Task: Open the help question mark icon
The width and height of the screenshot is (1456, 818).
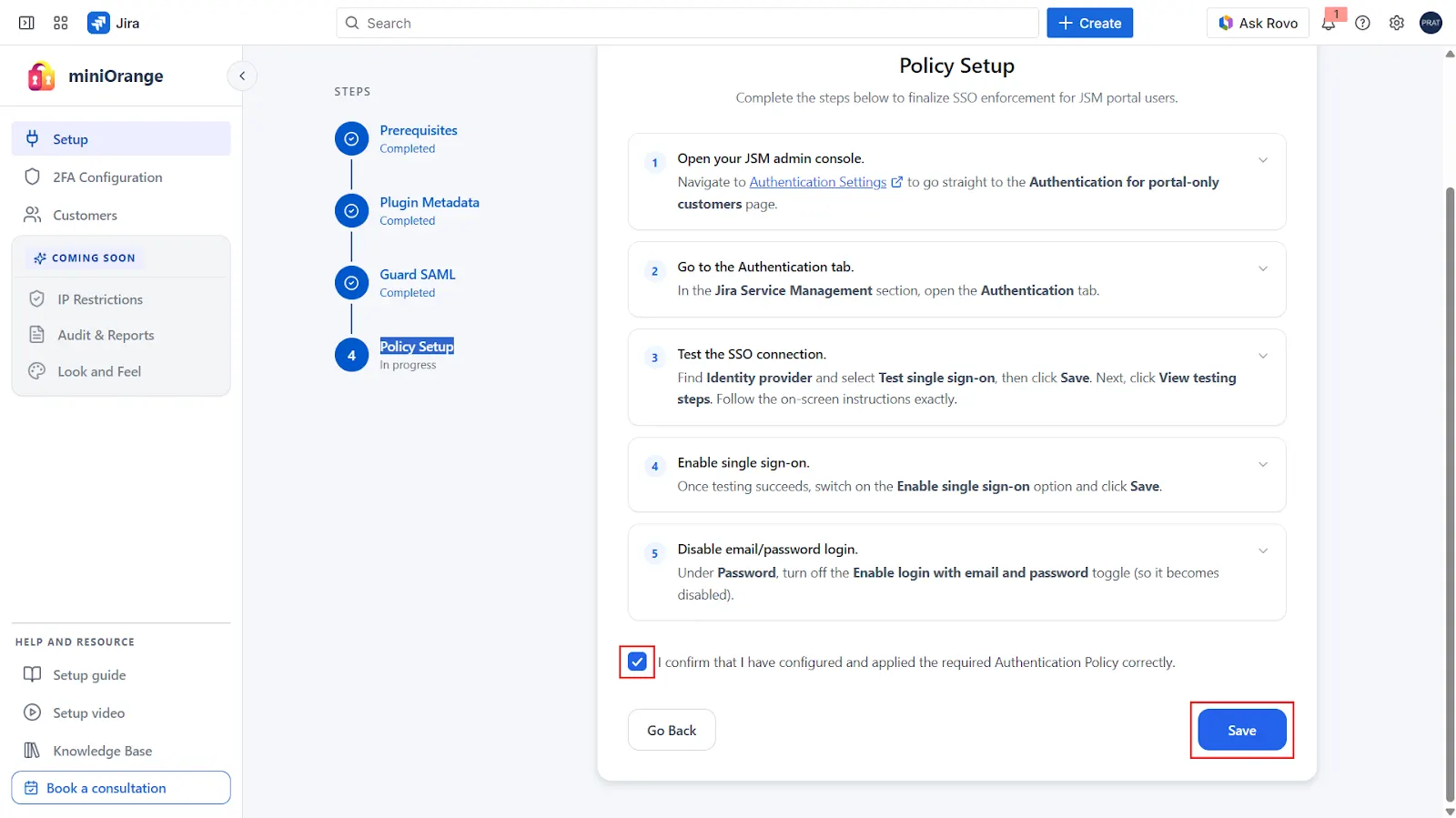Action: (1362, 23)
